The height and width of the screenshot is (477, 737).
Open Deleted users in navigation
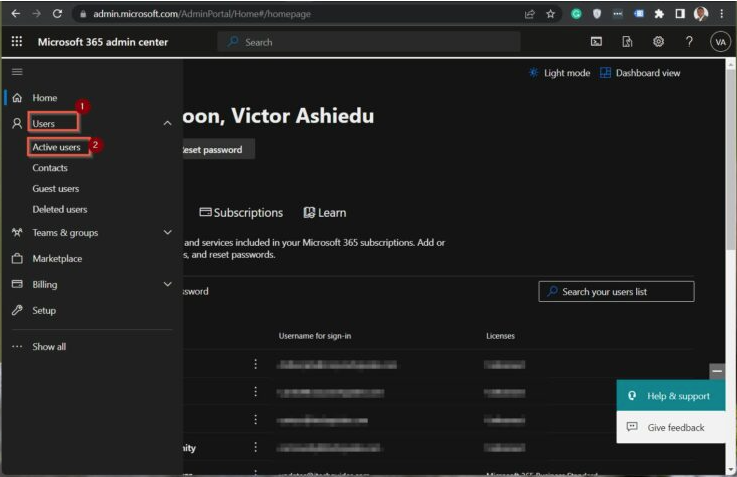point(60,209)
